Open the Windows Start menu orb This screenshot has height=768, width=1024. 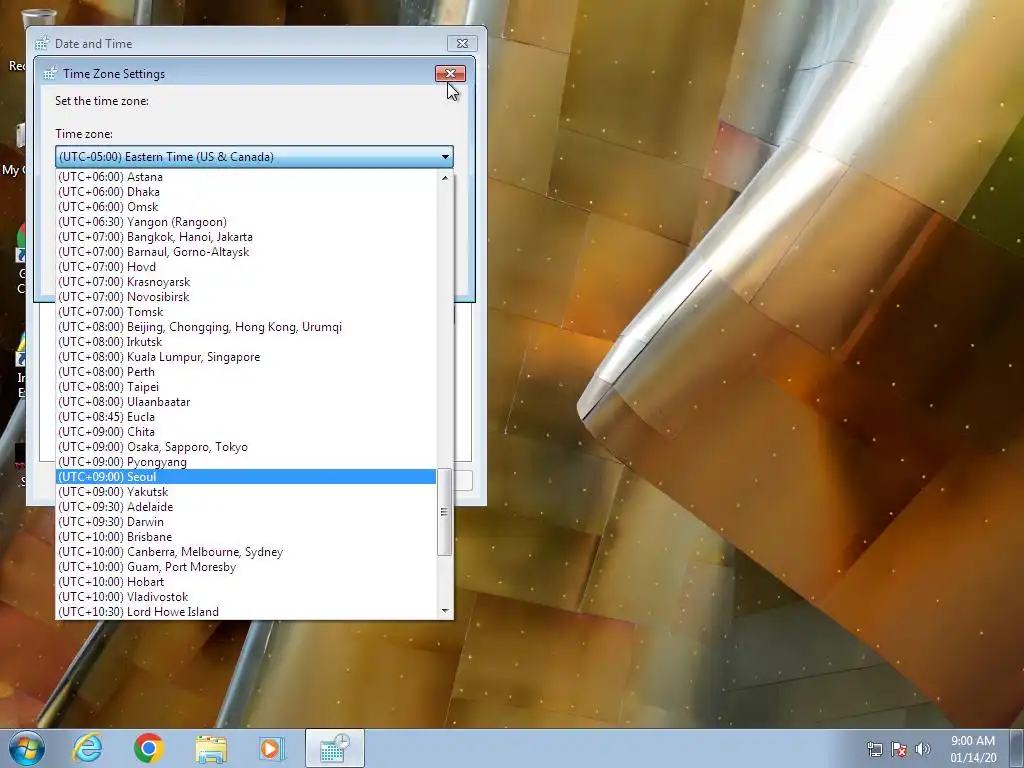tap(27, 748)
